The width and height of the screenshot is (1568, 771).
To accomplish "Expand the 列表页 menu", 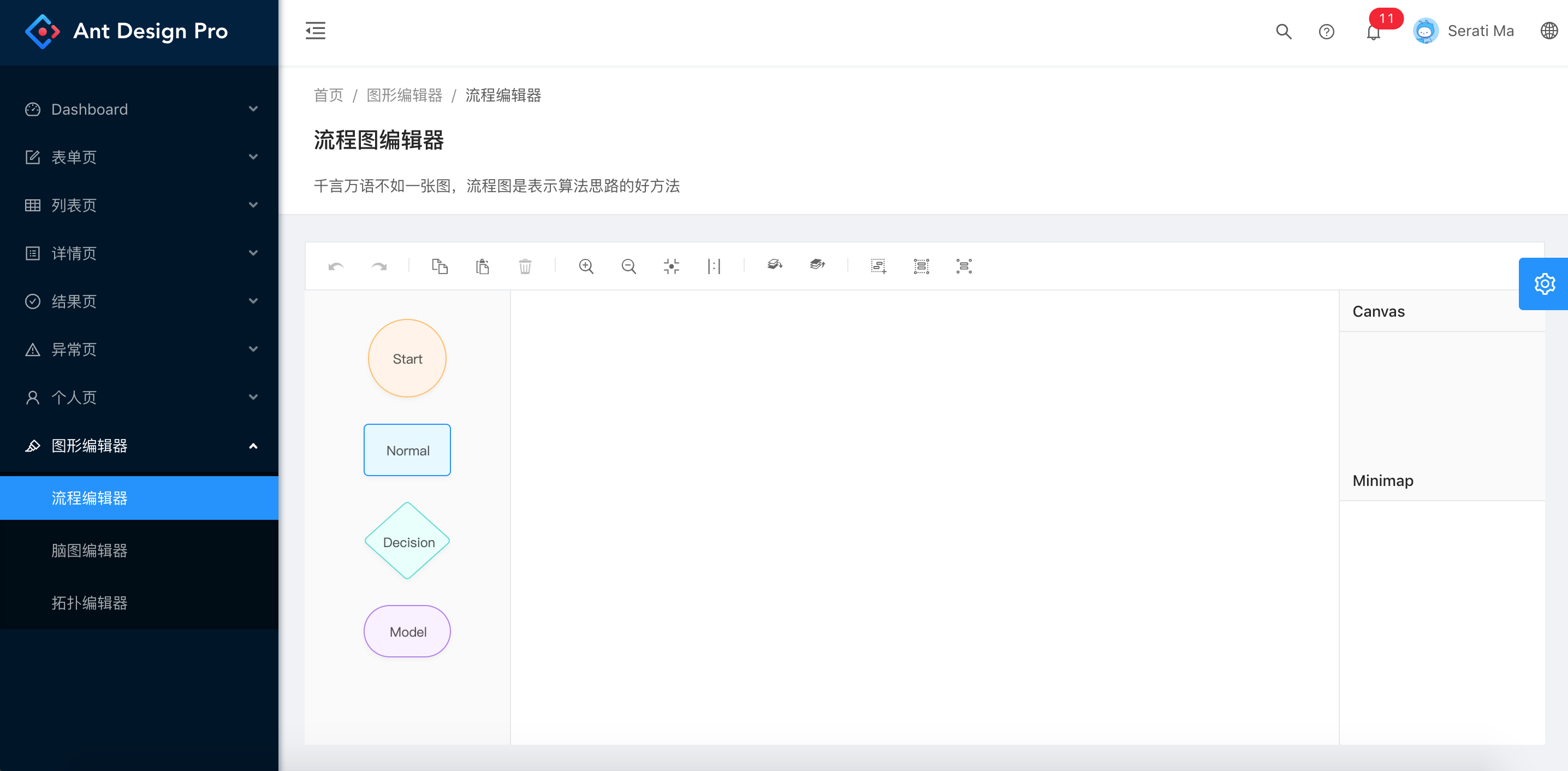I will click(x=139, y=205).
